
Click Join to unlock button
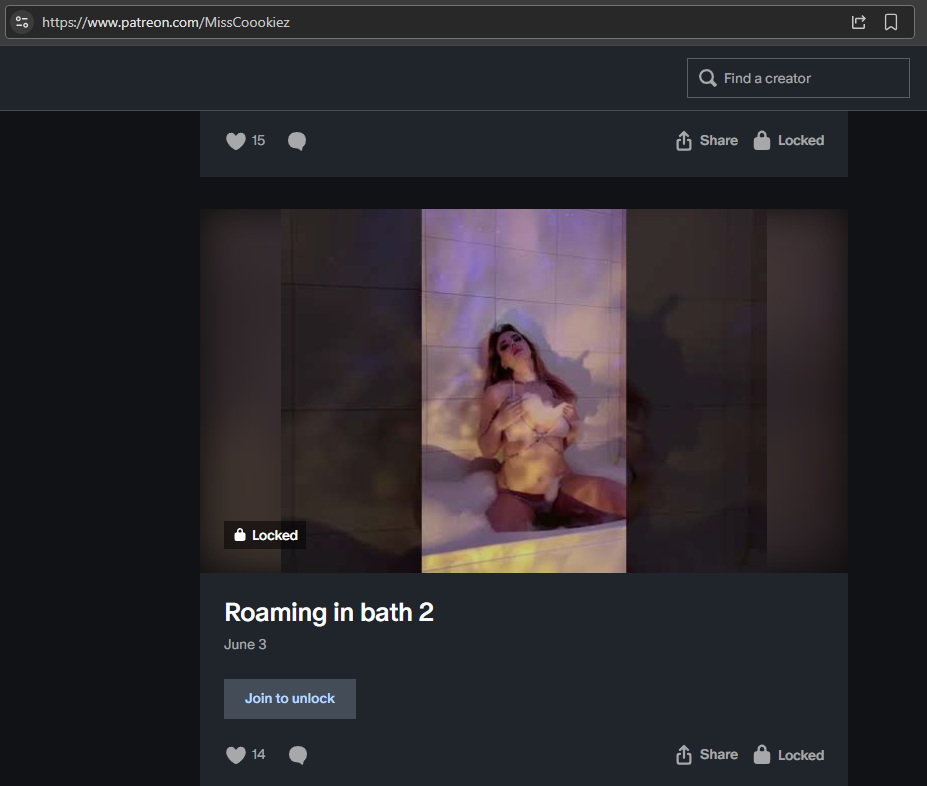click(290, 699)
